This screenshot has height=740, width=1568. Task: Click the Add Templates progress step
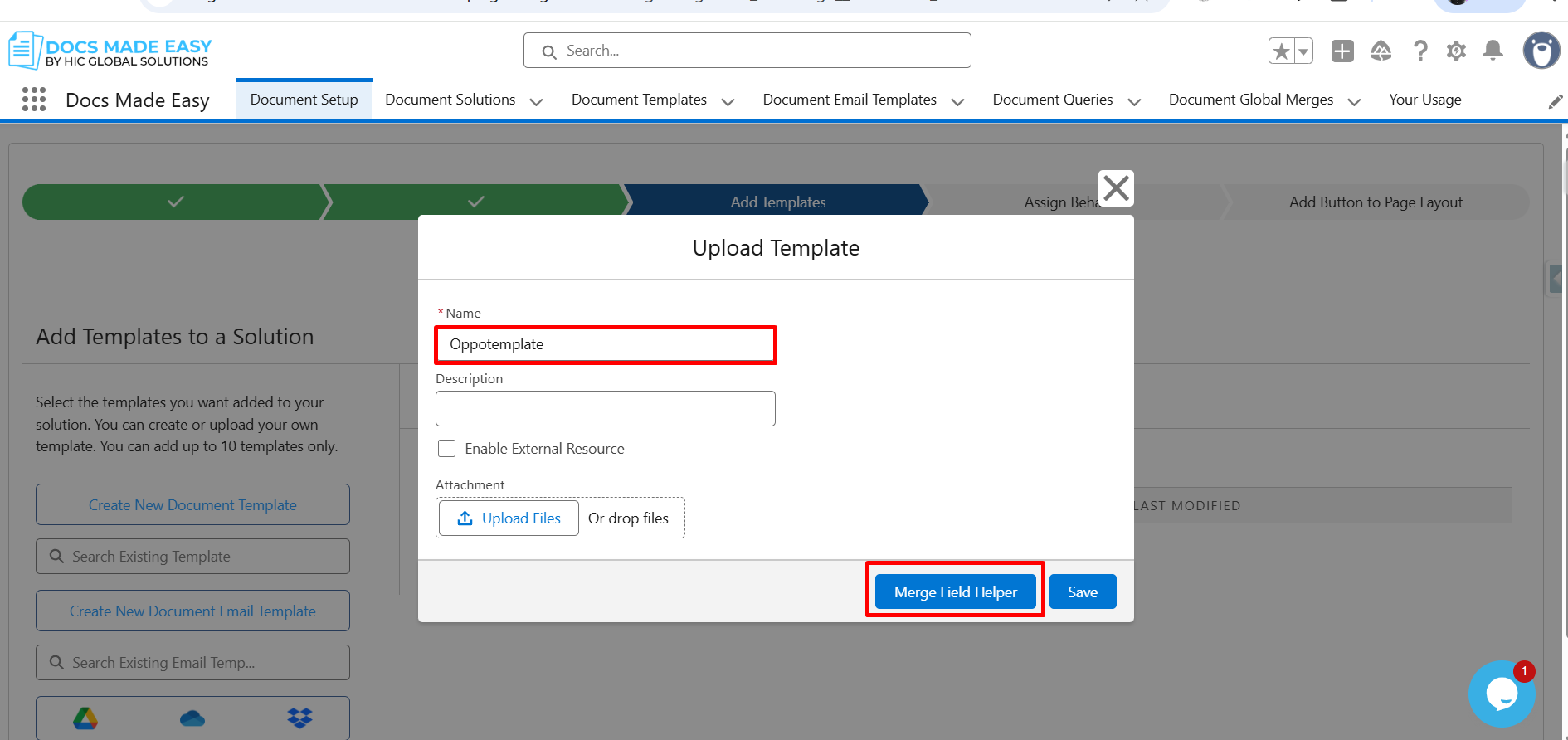777,202
